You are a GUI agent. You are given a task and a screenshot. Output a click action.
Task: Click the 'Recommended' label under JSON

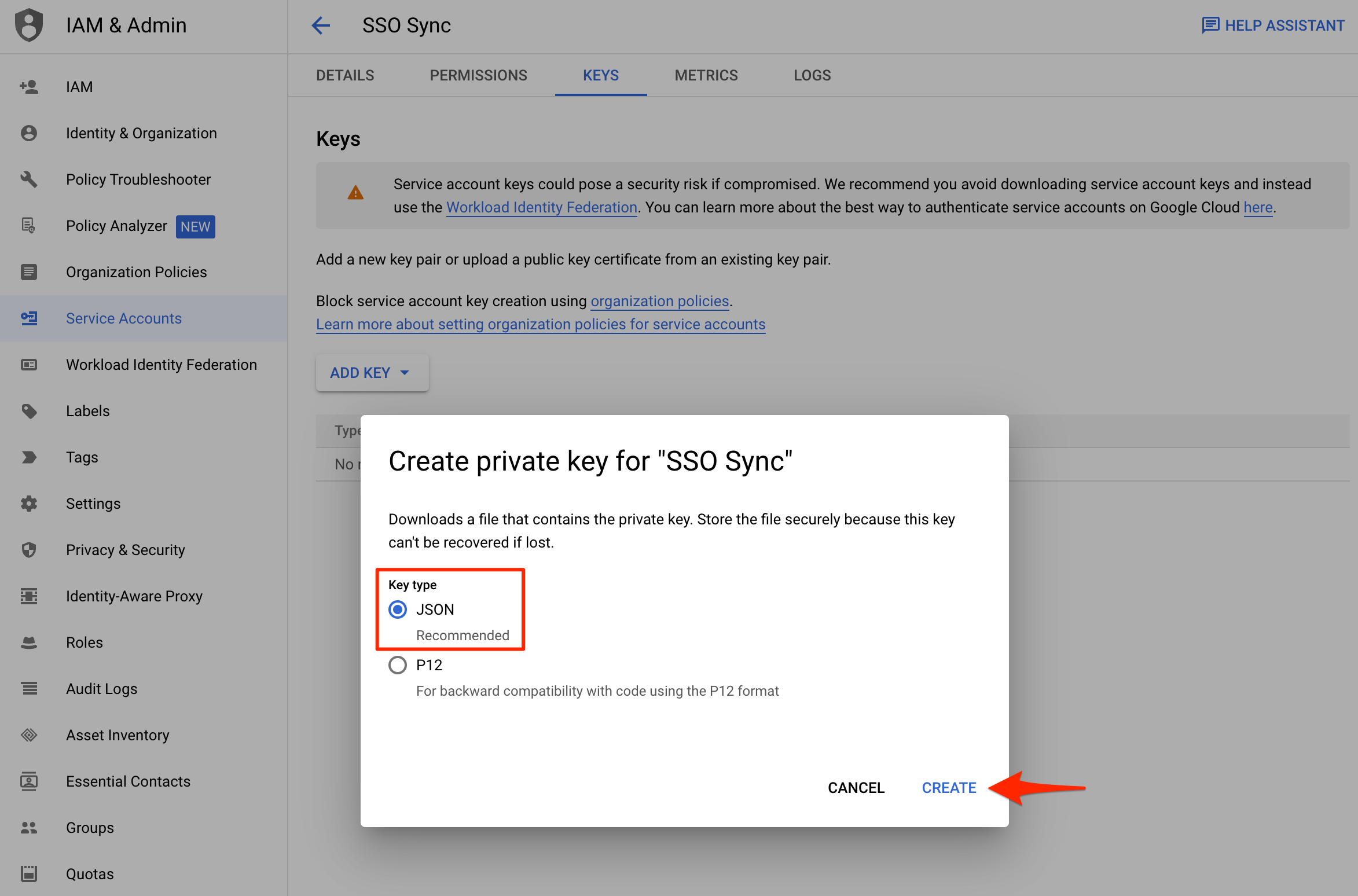tap(463, 635)
